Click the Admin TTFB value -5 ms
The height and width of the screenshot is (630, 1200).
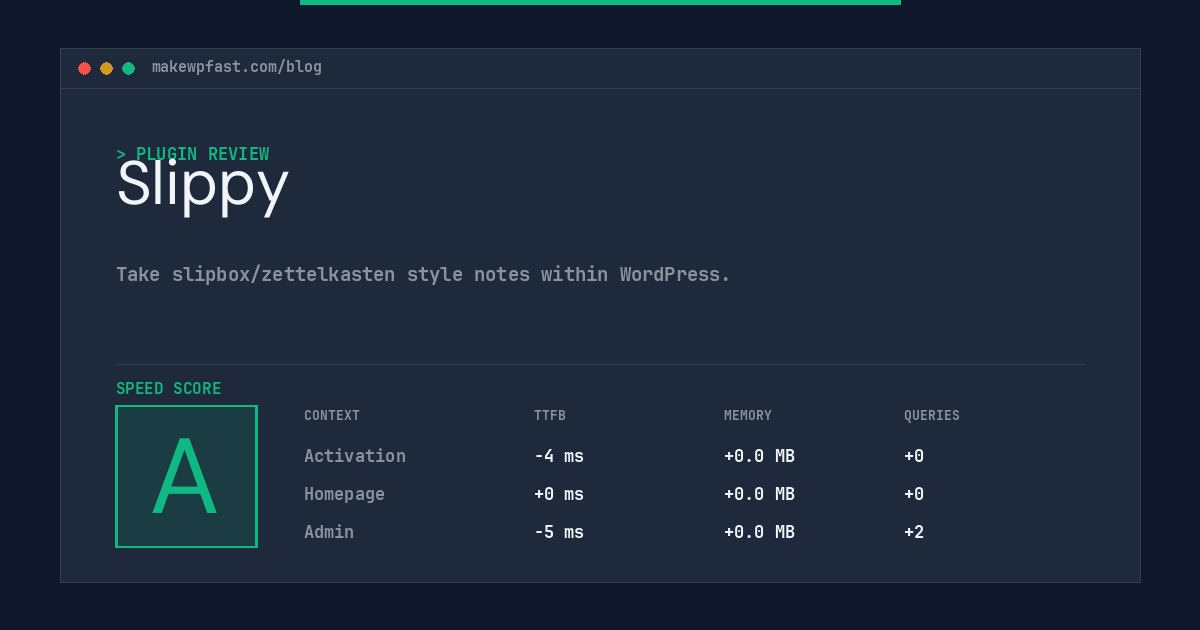559,532
